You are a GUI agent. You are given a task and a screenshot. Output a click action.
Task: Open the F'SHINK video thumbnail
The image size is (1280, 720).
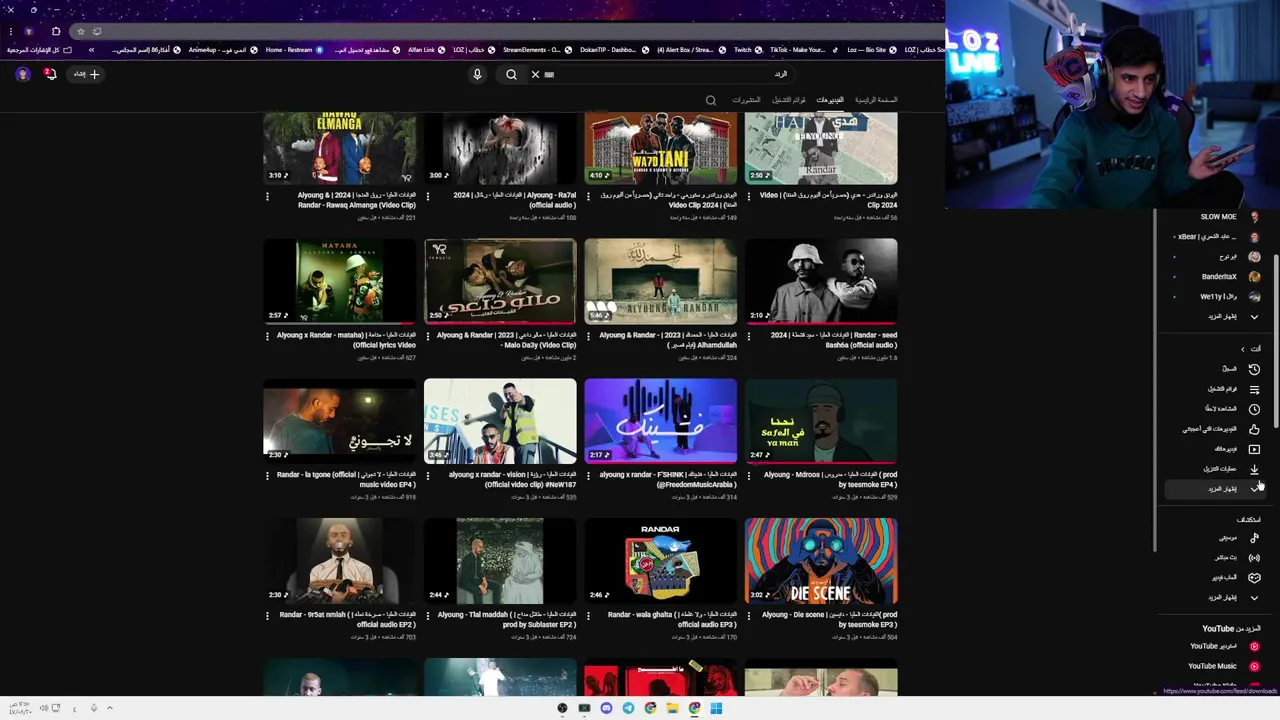point(661,421)
